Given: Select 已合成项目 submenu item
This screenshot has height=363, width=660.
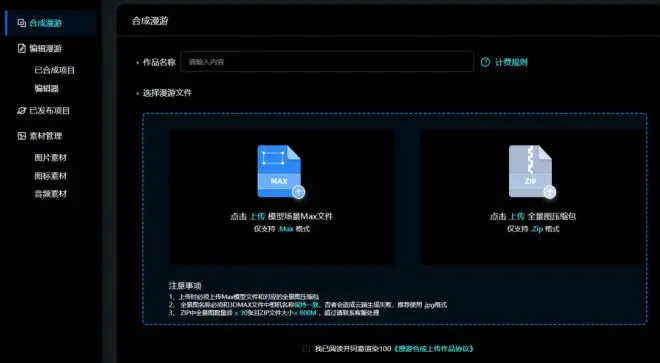Looking at the screenshot, I should click(x=54, y=70).
